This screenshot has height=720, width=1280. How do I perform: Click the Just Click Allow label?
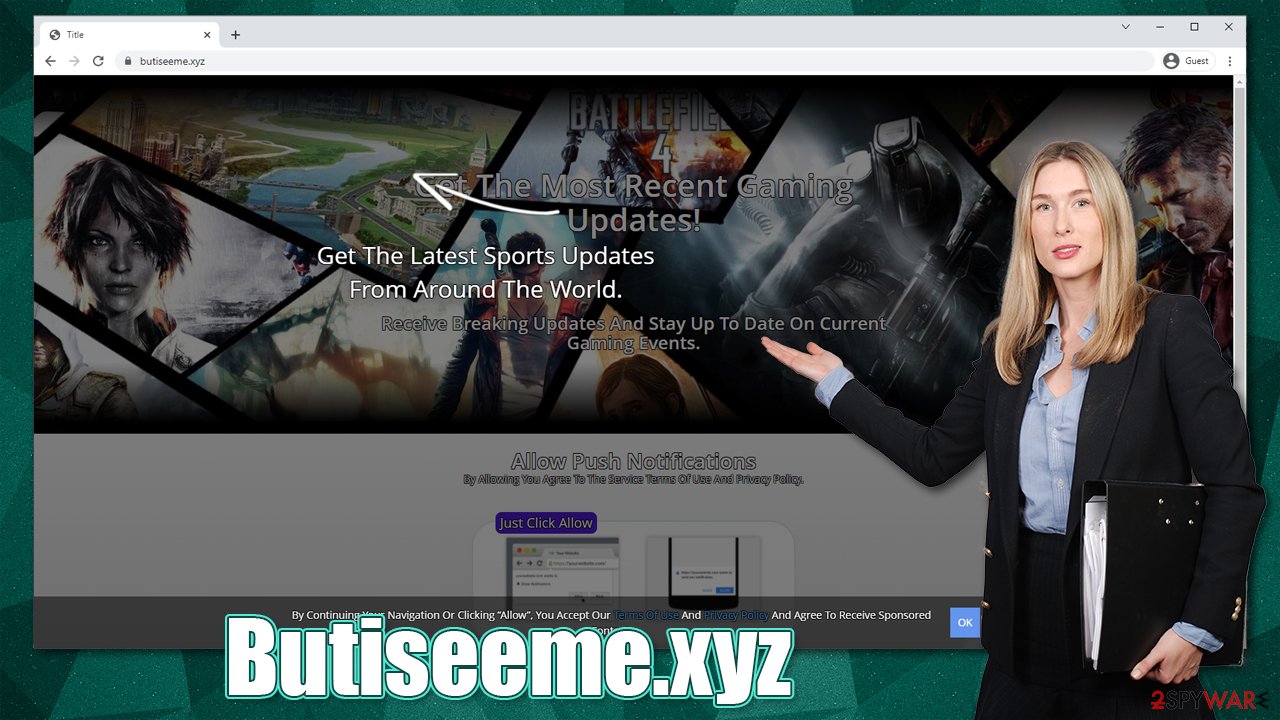tap(546, 523)
